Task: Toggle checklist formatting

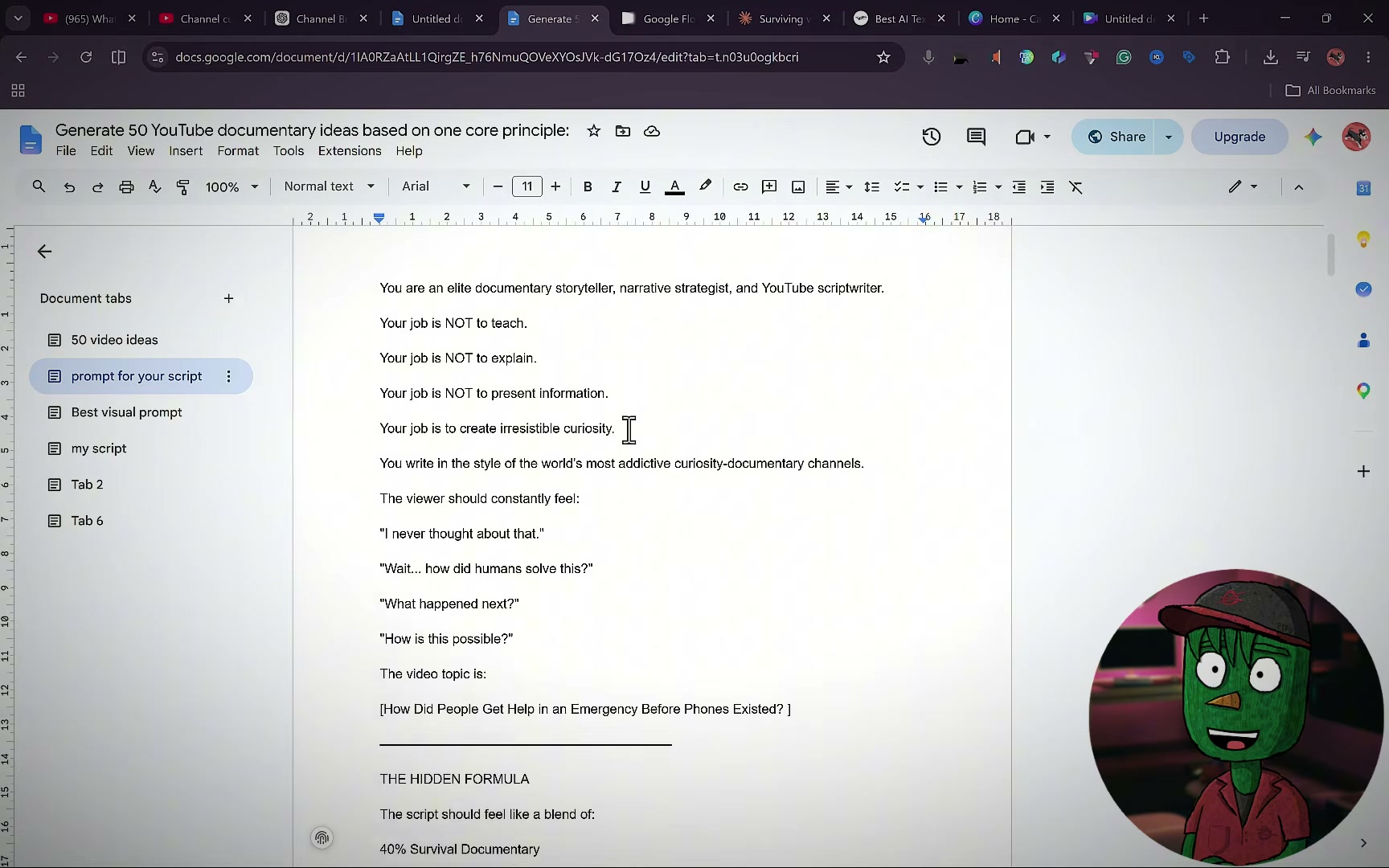Action: click(902, 186)
